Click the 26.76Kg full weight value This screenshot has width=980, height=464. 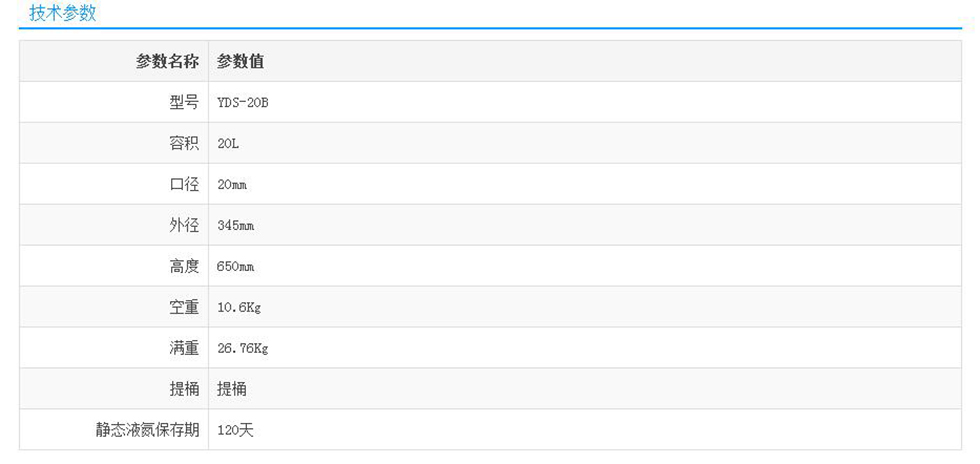coord(242,349)
